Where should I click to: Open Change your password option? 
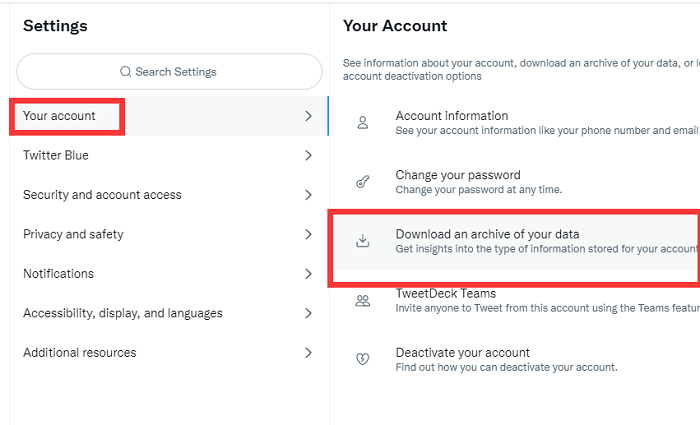(458, 176)
